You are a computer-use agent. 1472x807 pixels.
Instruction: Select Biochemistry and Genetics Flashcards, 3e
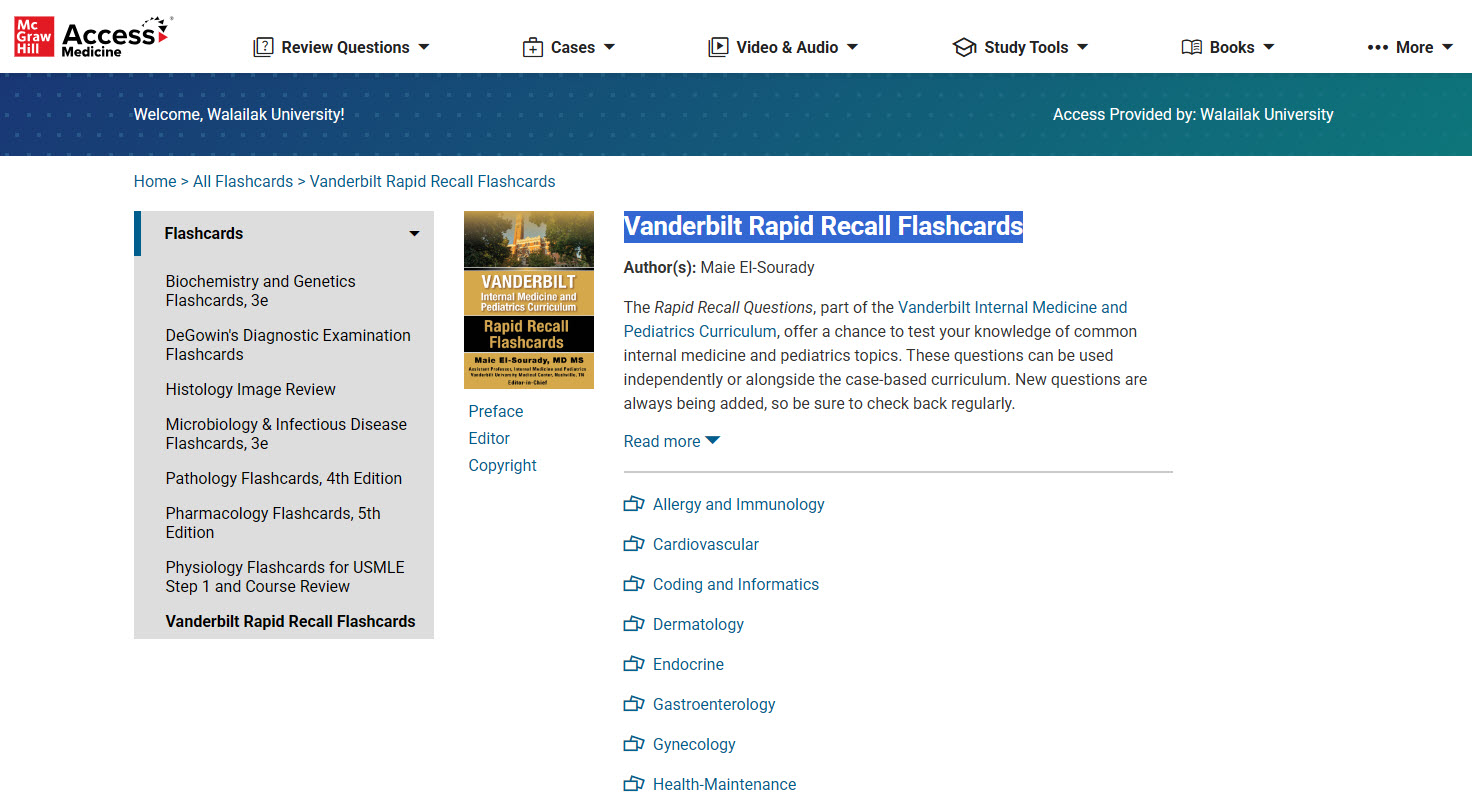[x=260, y=291]
